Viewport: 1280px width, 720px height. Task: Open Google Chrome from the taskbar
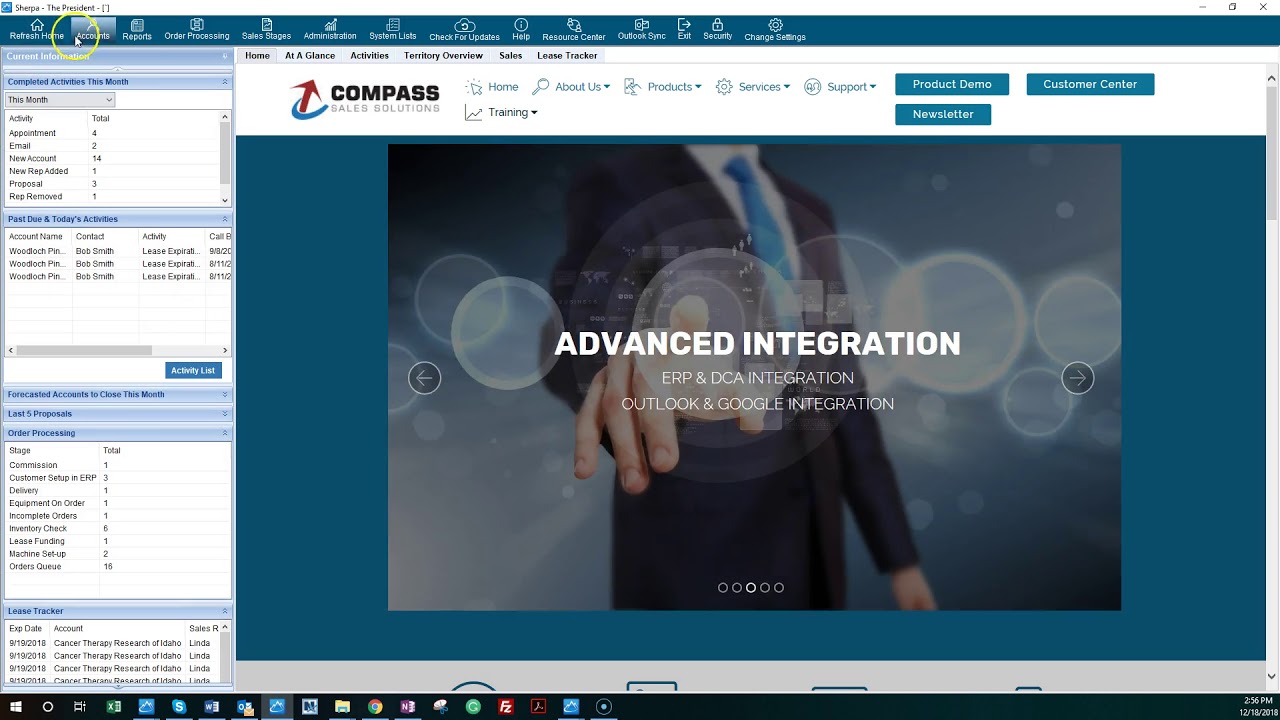pos(375,706)
